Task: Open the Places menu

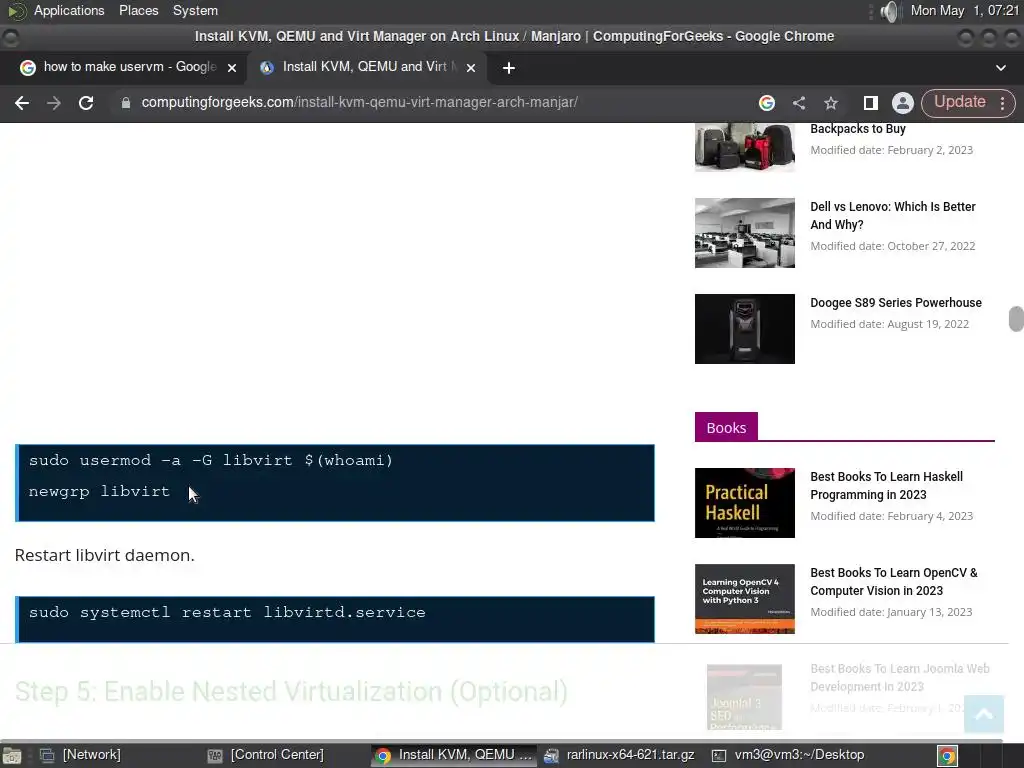Action: pos(138,10)
